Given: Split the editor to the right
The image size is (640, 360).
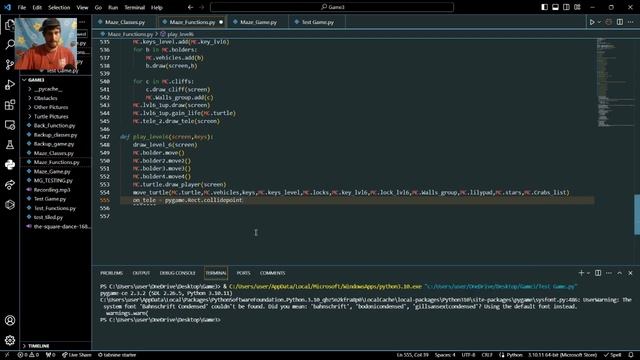Looking at the screenshot, I should point(620,22).
